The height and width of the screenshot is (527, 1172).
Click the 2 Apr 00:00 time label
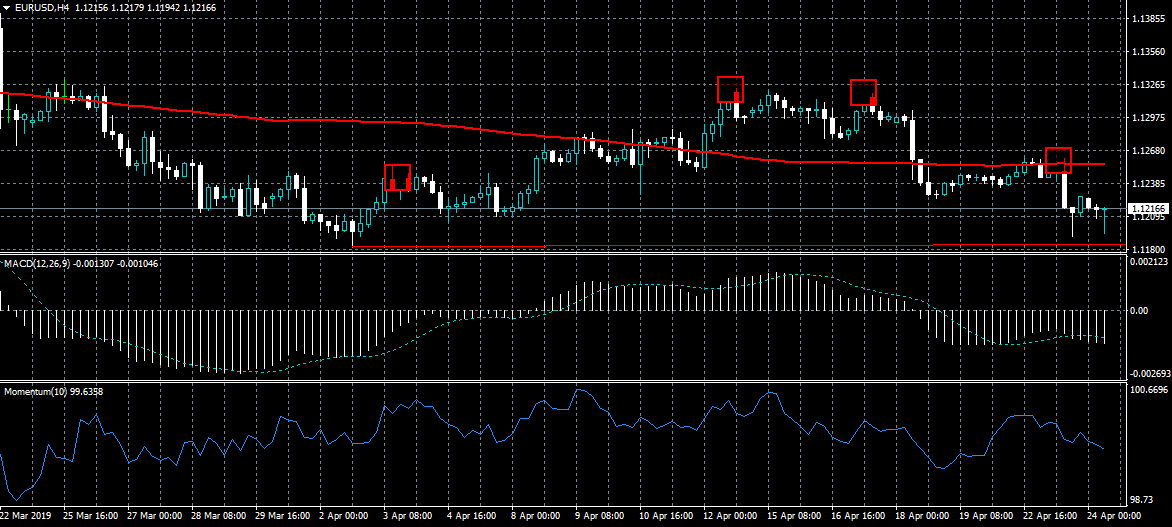(345, 517)
